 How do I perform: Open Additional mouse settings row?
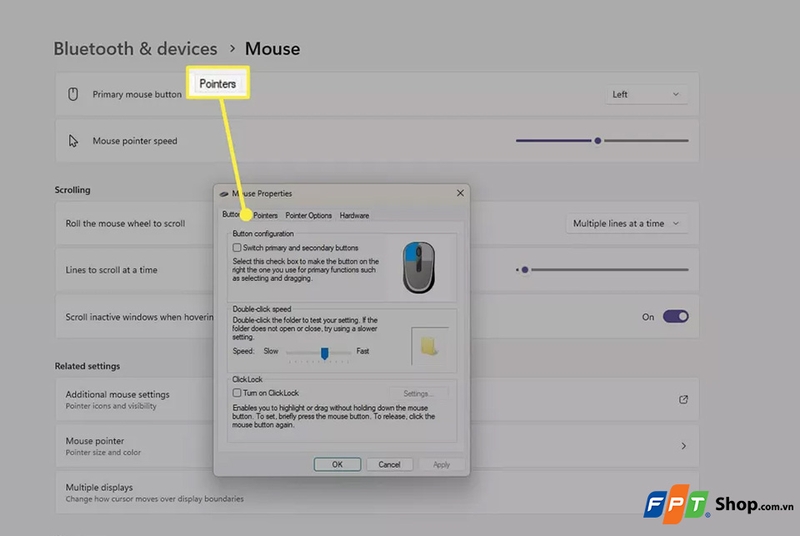coord(377,399)
